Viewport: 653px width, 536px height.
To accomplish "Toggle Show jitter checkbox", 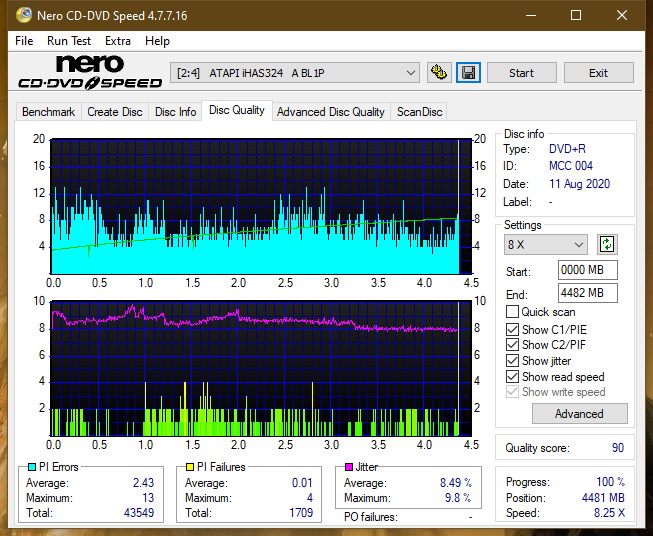I will [x=512, y=361].
